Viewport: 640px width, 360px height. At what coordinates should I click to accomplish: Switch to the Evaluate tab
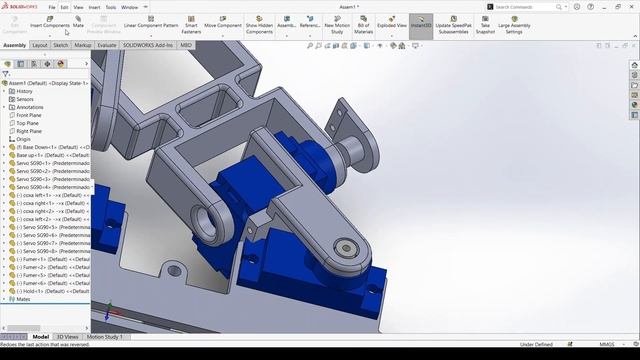pos(107,45)
